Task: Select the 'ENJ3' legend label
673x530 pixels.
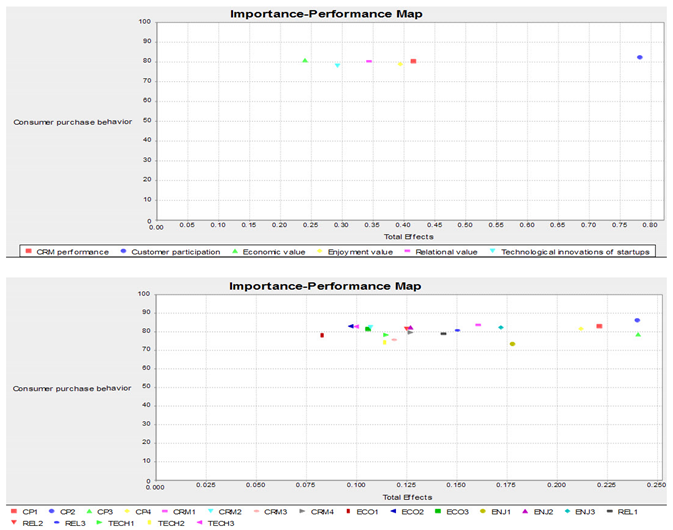Action: 585,512
